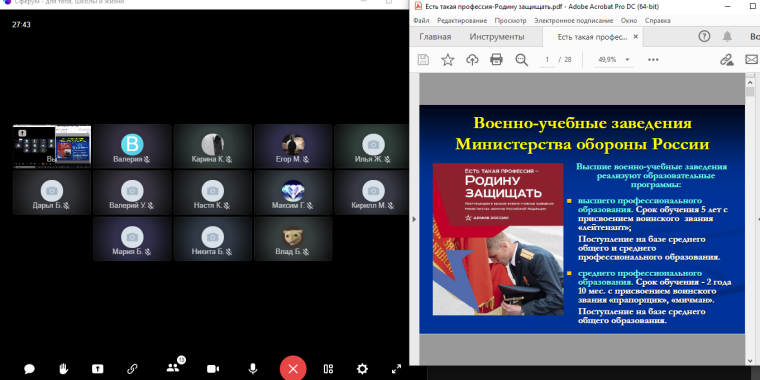Click the Acrobat vertical scrollbar thumb
The width and height of the screenshot is (760, 380).
[x=750, y=91]
